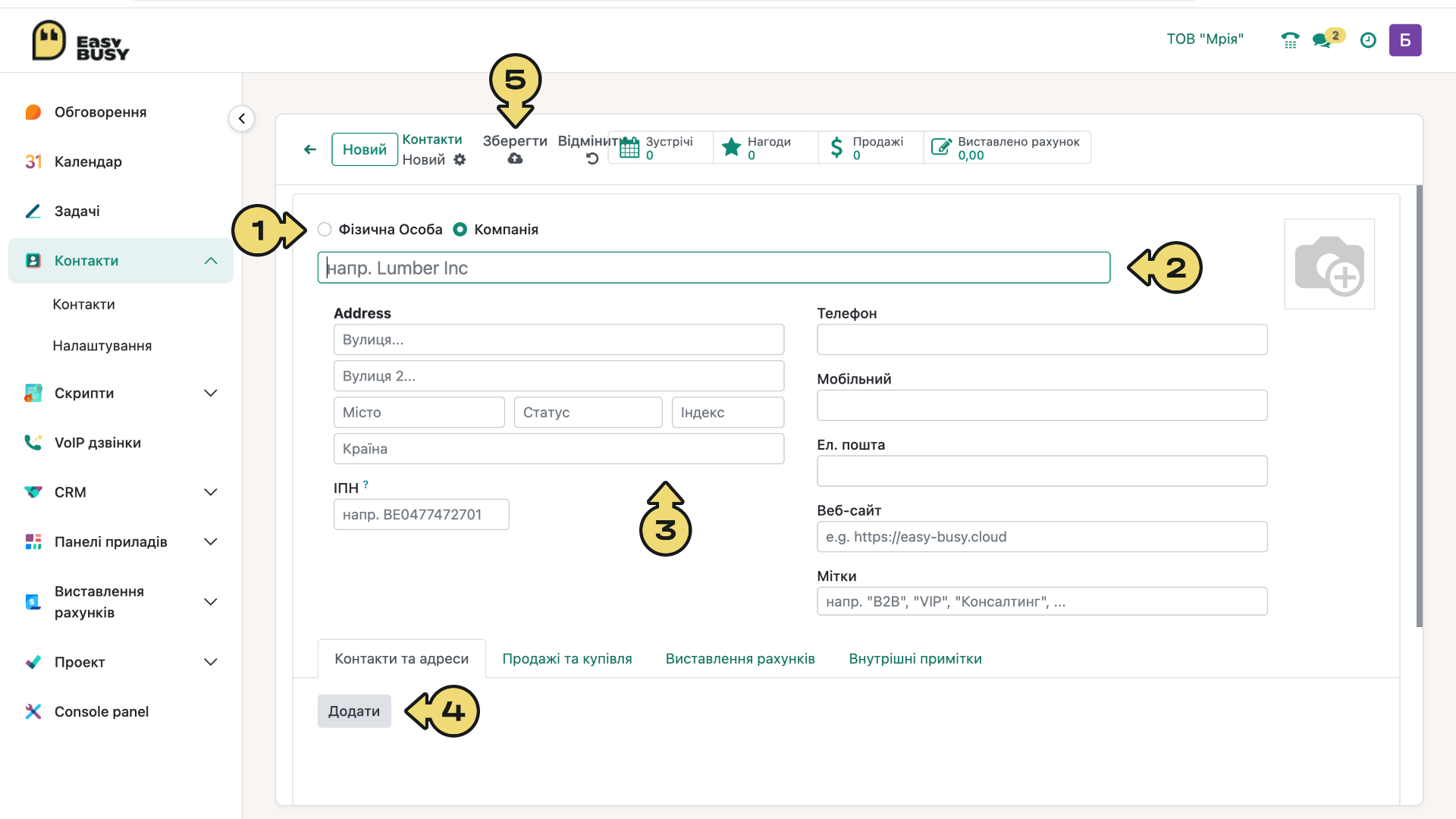Screen dimensions: 1456x819
Task: Select the Компанія radio button
Action: coord(460,229)
